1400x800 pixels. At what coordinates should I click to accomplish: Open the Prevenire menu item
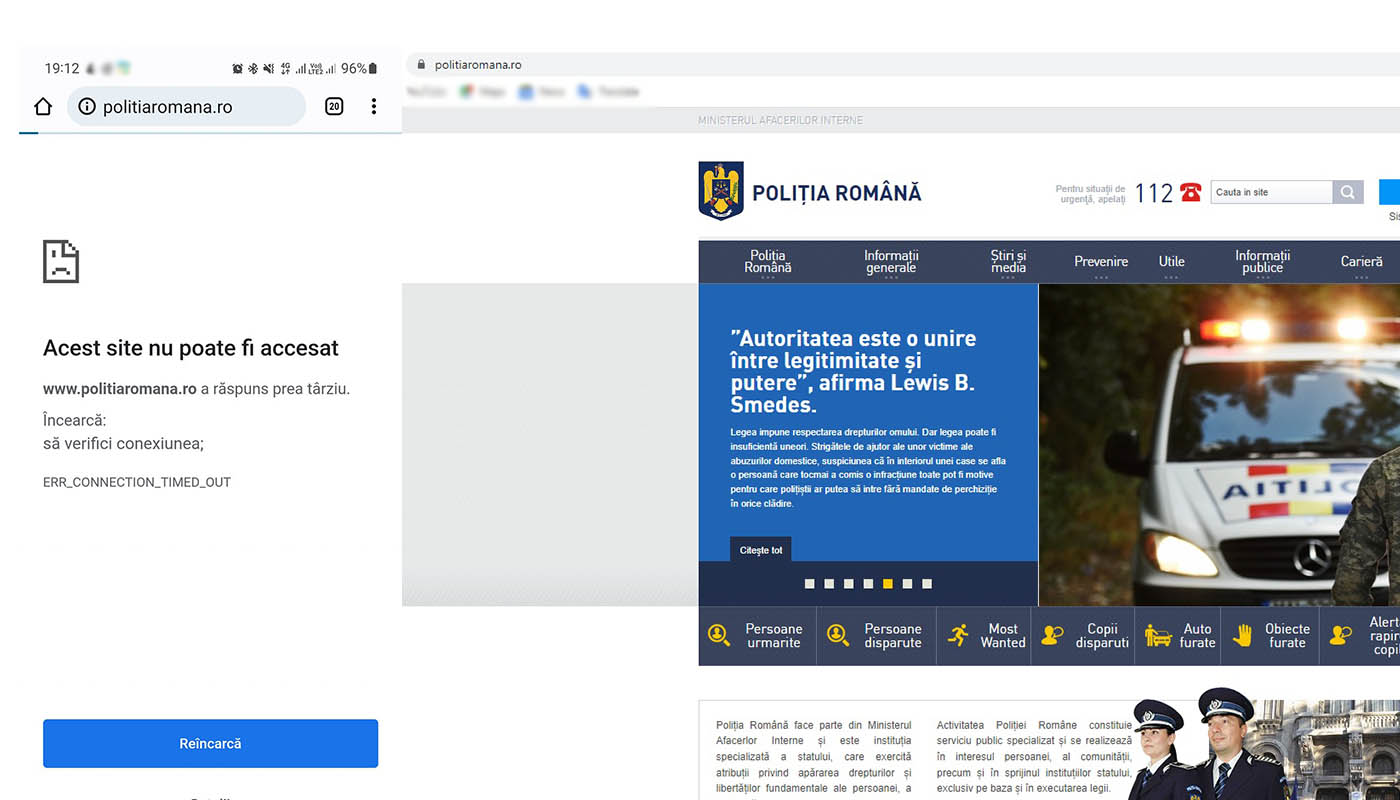tap(1101, 262)
